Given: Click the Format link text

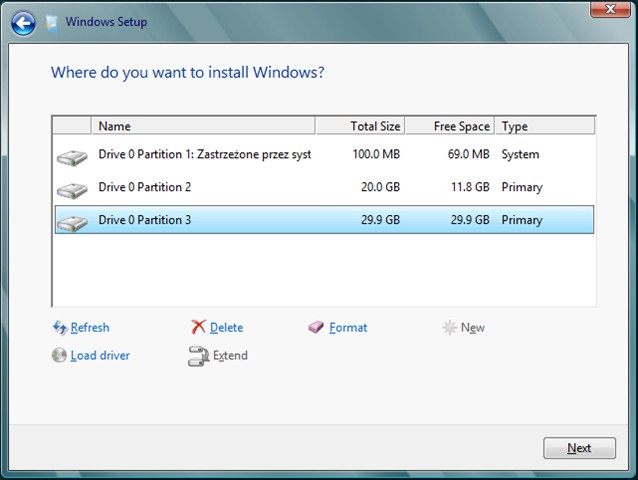Looking at the screenshot, I should 348,328.
